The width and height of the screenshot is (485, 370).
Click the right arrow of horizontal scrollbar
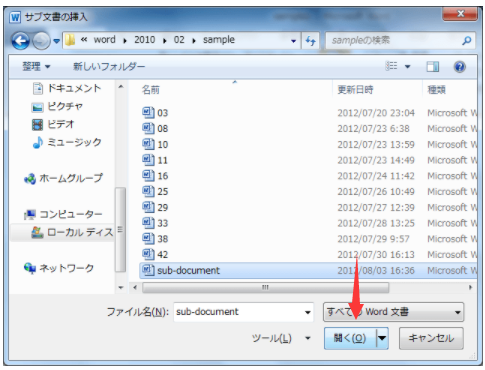click(x=470, y=287)
